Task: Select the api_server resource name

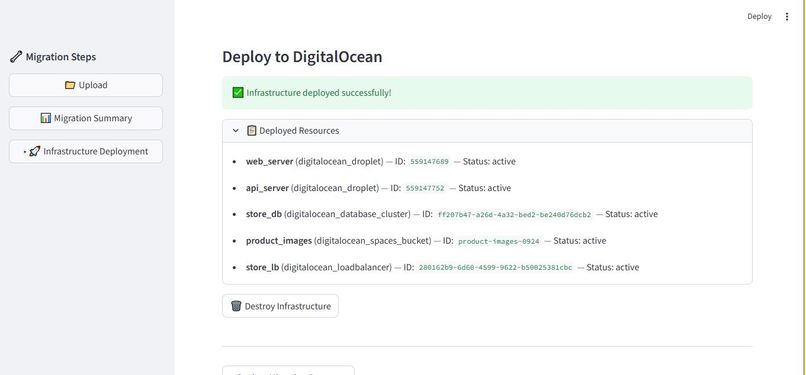Action: (267, 188)
